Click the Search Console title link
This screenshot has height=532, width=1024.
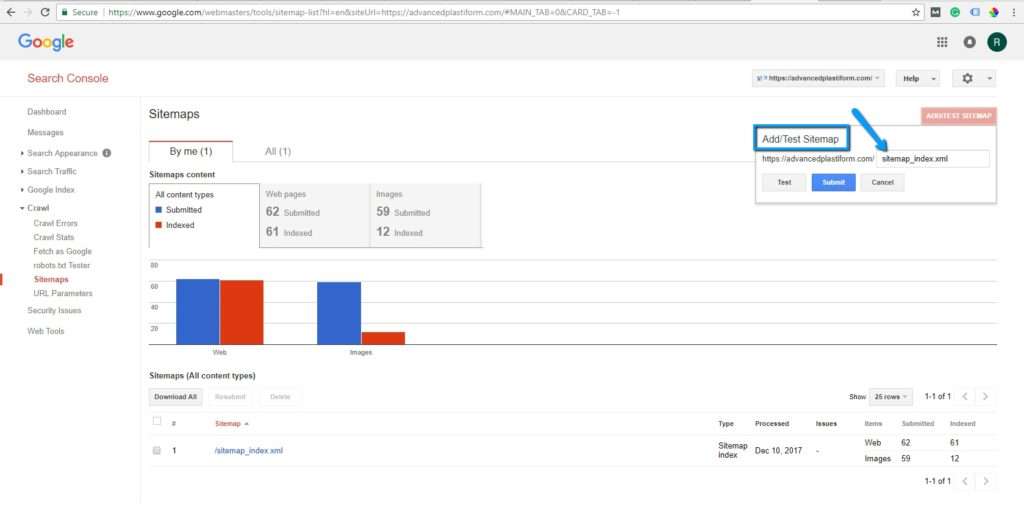click(67, 78)
